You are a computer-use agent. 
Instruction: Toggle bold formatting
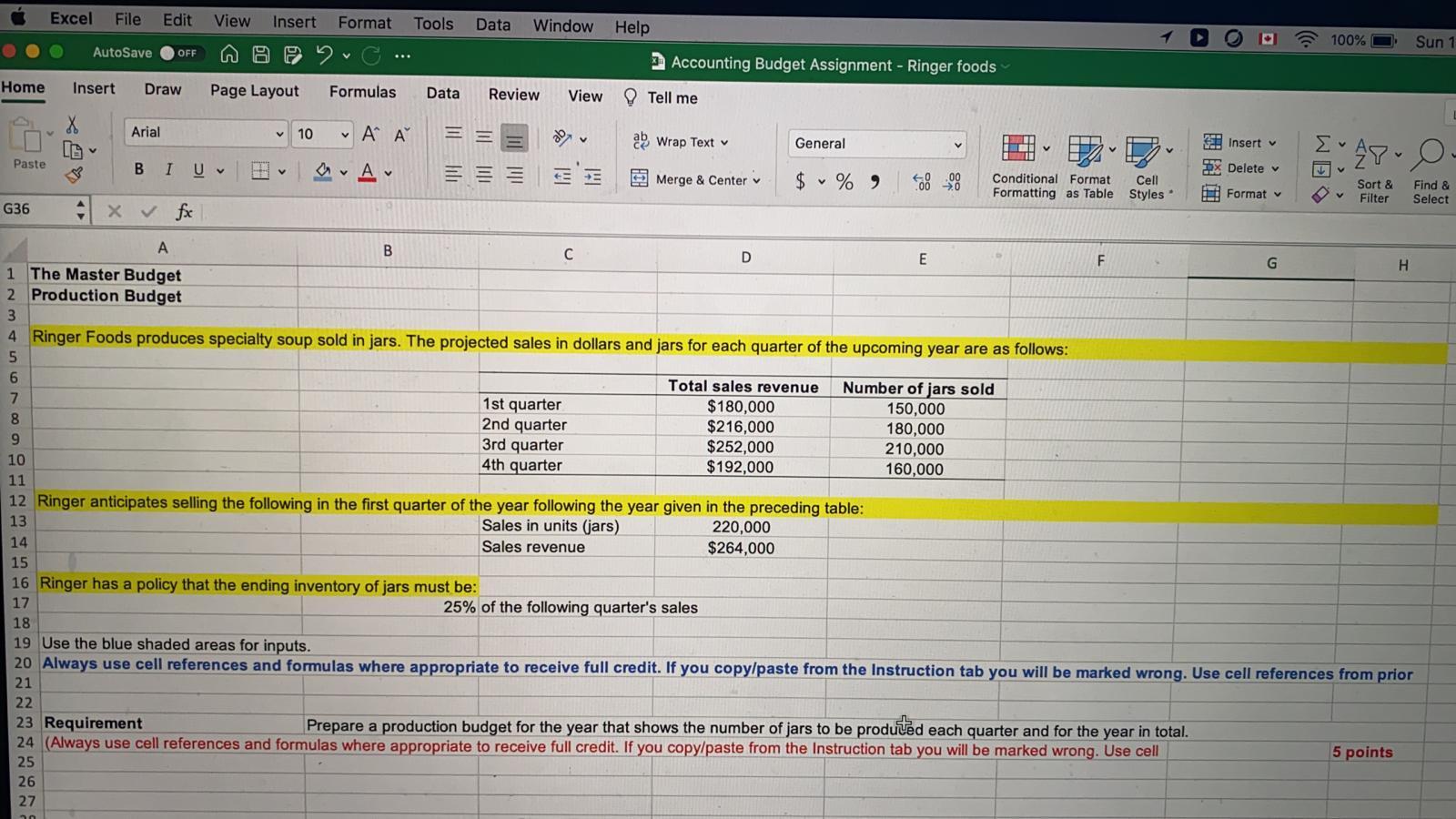[138, 170]
